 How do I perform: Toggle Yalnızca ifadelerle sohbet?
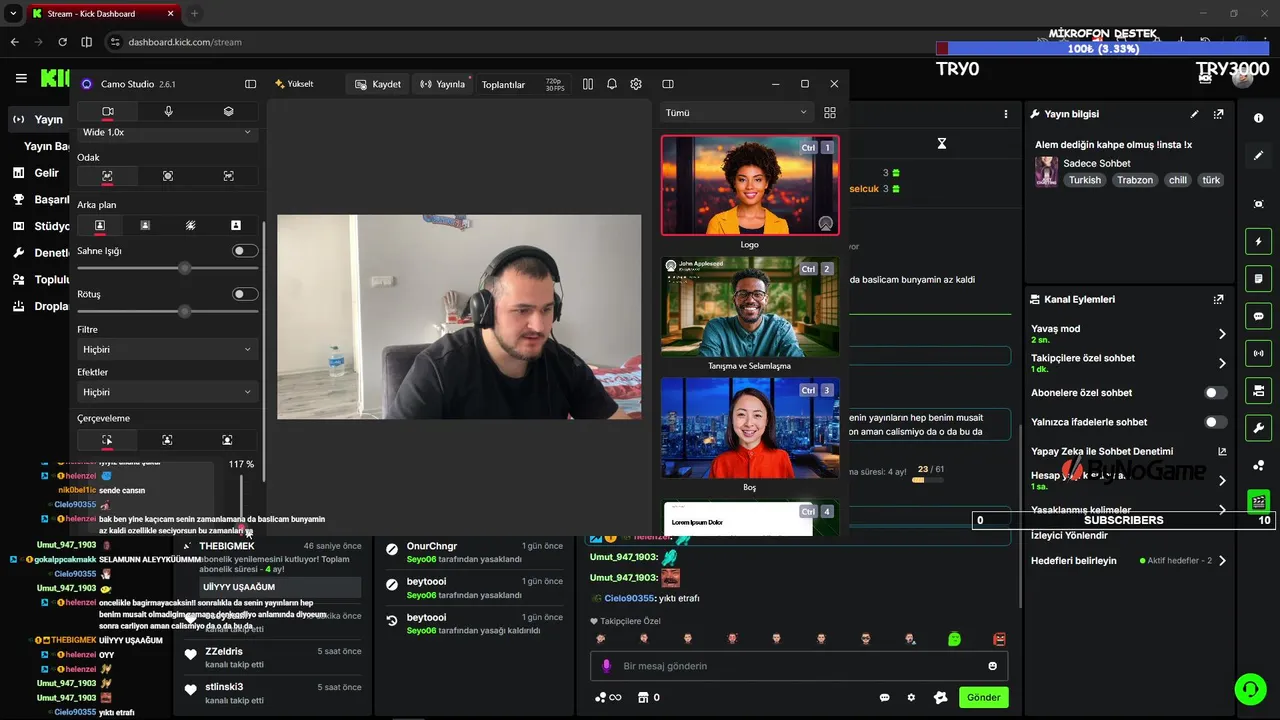[1216, 422]
